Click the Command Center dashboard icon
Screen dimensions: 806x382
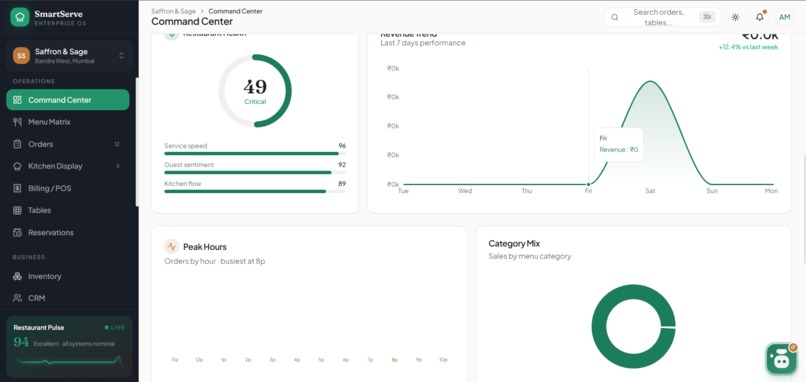pyautogui.click(x=17, y=100)
